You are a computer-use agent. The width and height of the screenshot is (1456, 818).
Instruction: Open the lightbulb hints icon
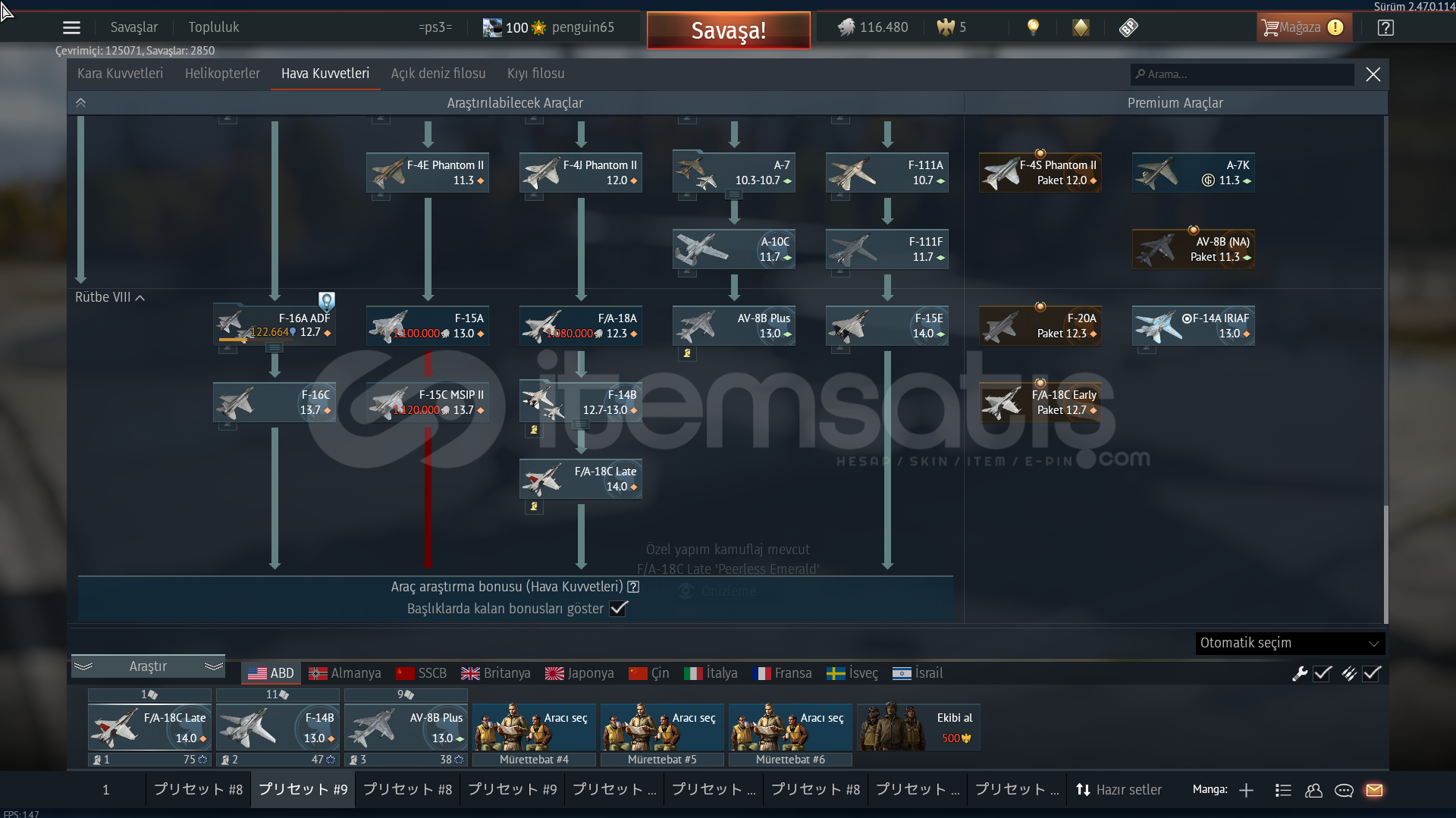pos(1033,27)
